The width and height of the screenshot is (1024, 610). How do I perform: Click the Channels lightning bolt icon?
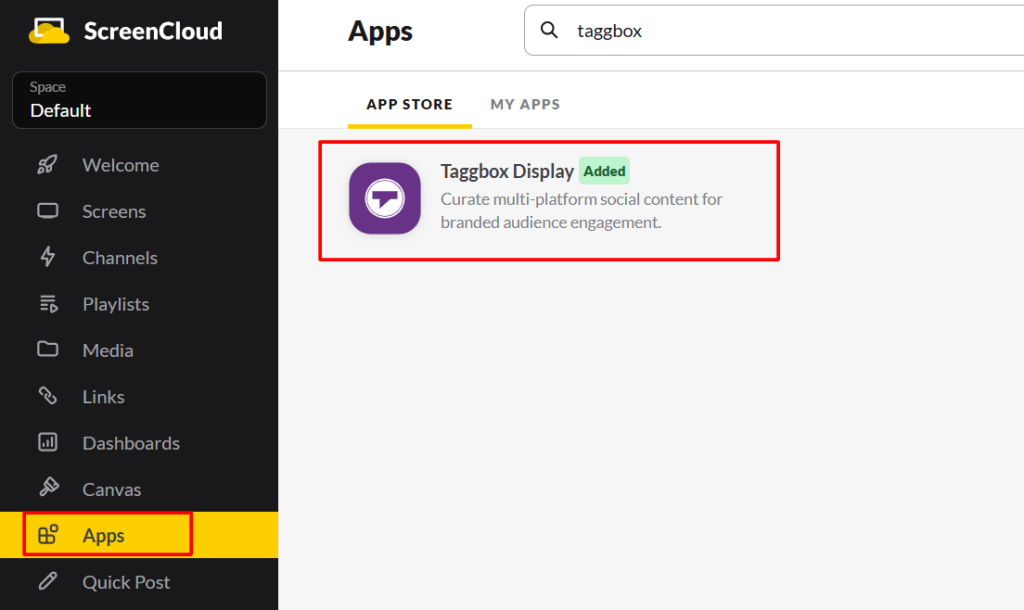click(47, 257)
